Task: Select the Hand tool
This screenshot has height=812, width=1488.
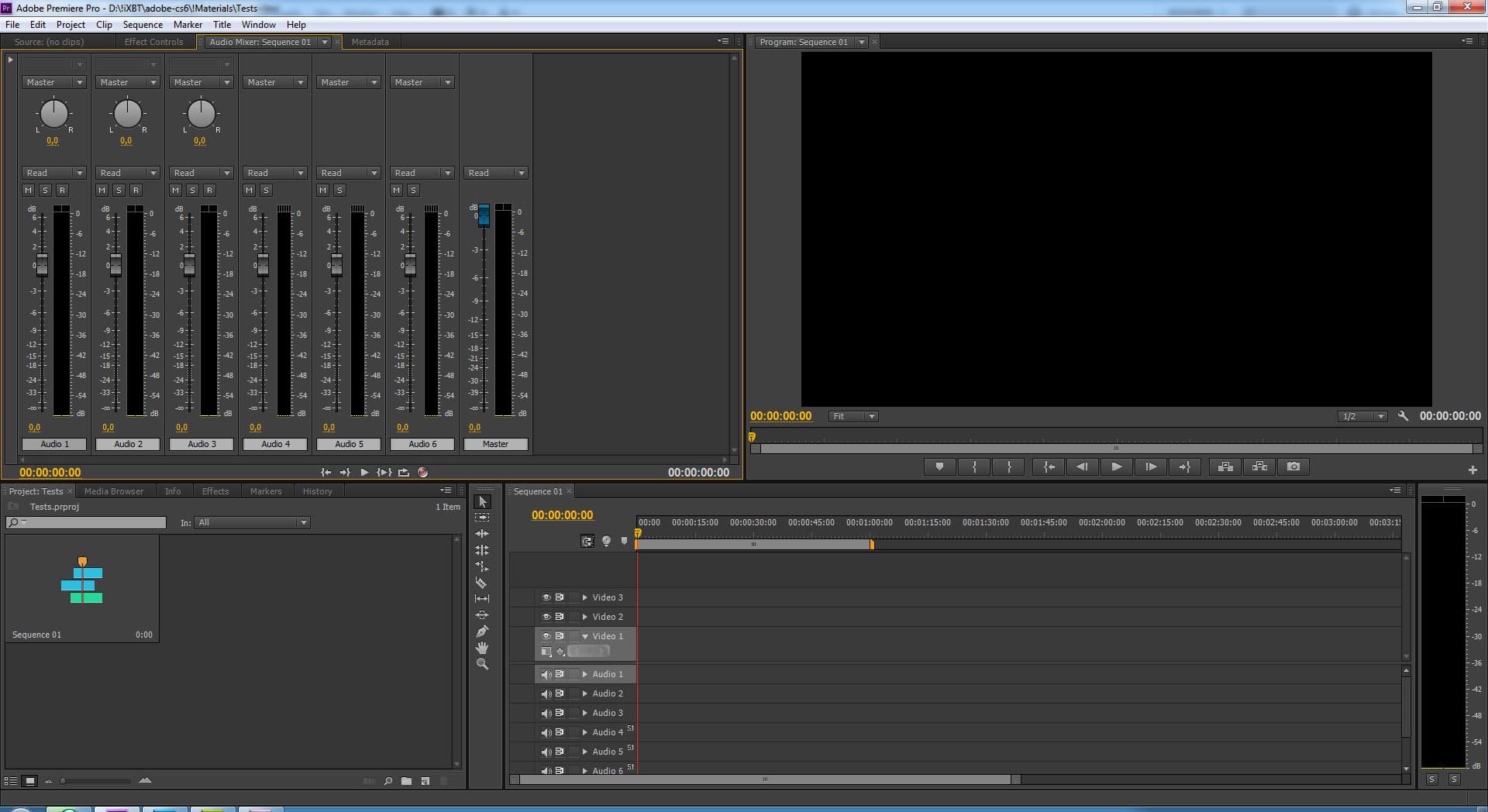Action: (481, 648)
